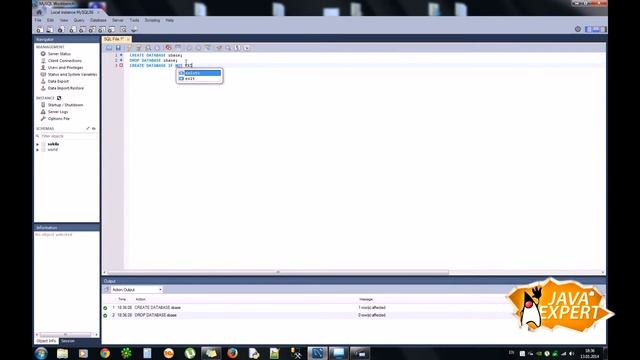640x360 pixels.
Task: Click the volume icon in the system tray
Action: (571, 353)
